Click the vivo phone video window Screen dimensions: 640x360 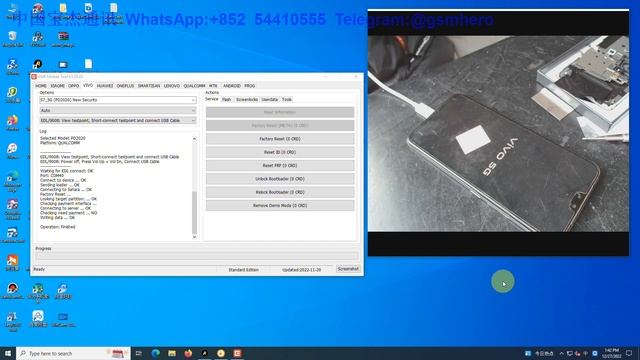tap(498, 133)
